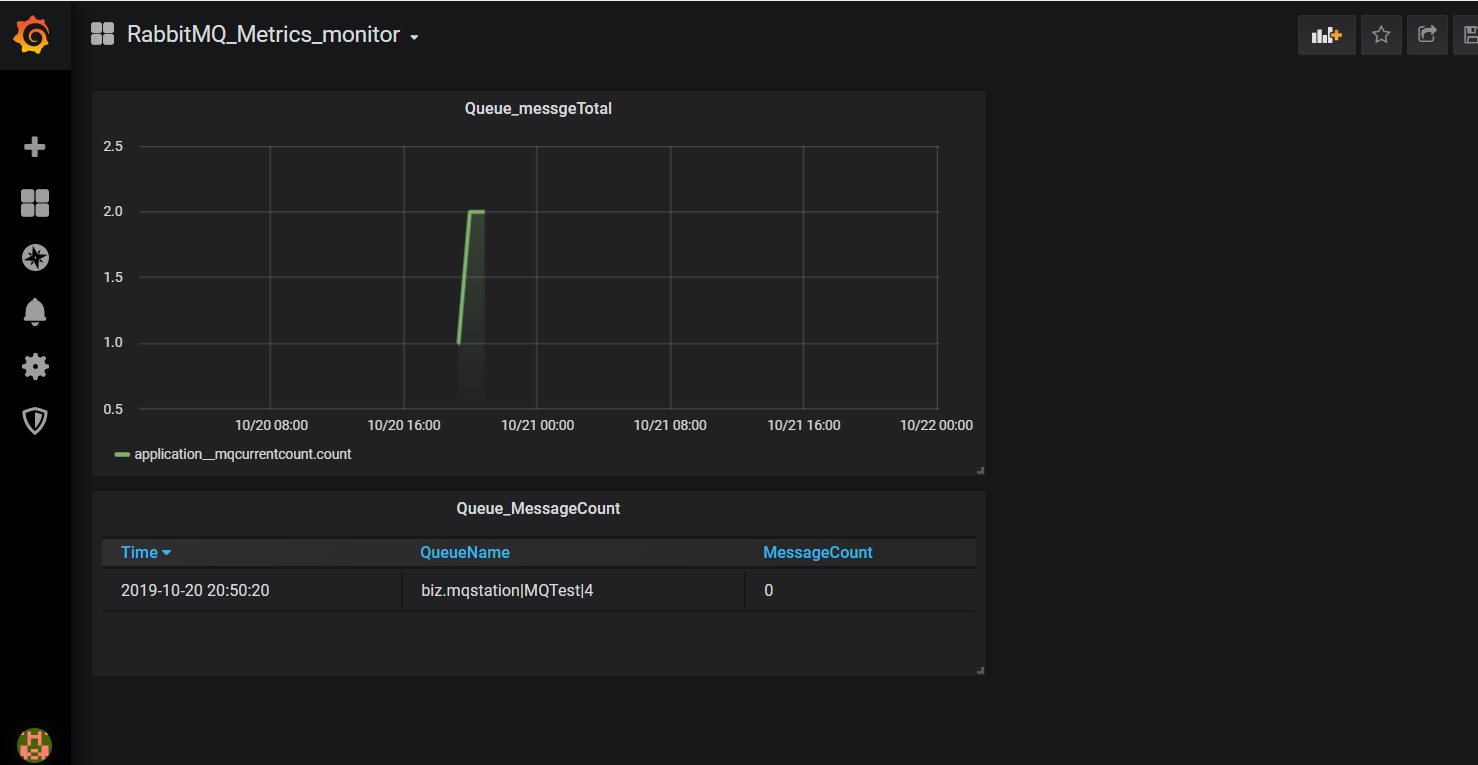
Task: Click the user avatar at sidebar bottom
Action: 34,744
